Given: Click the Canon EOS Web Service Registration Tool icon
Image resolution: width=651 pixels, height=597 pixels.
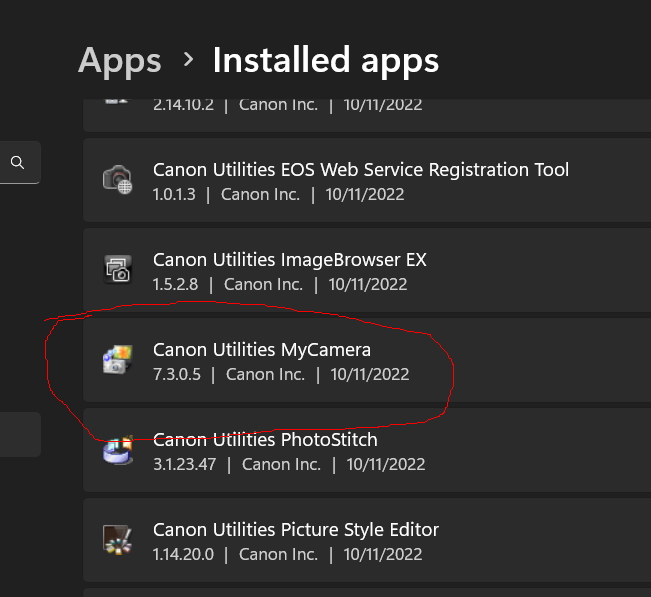Looking at the screenshot, I should tap(117, 180).
